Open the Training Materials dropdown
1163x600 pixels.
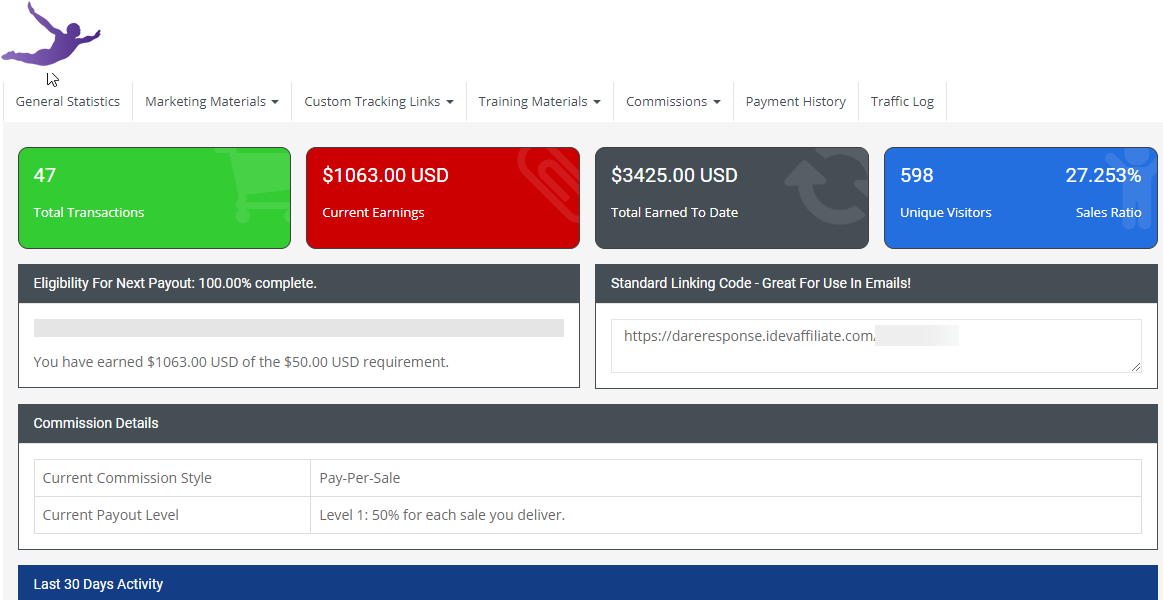pos(539,102)
